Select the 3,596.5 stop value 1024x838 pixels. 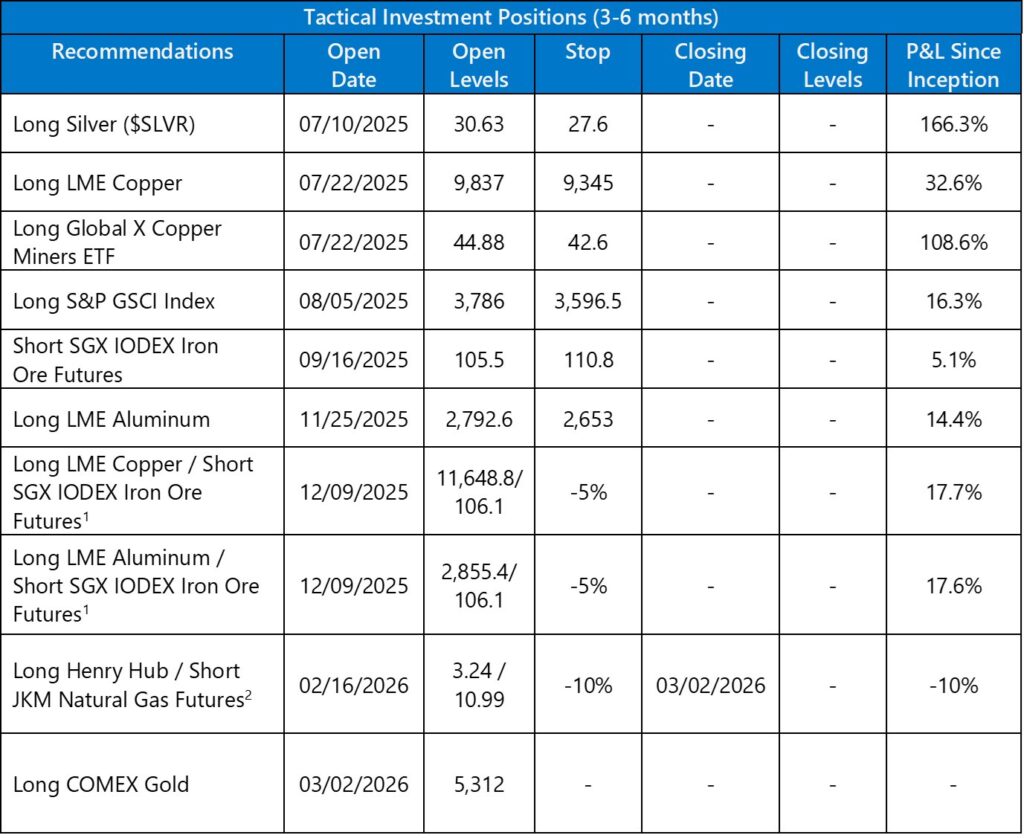[x=587, y=301]
